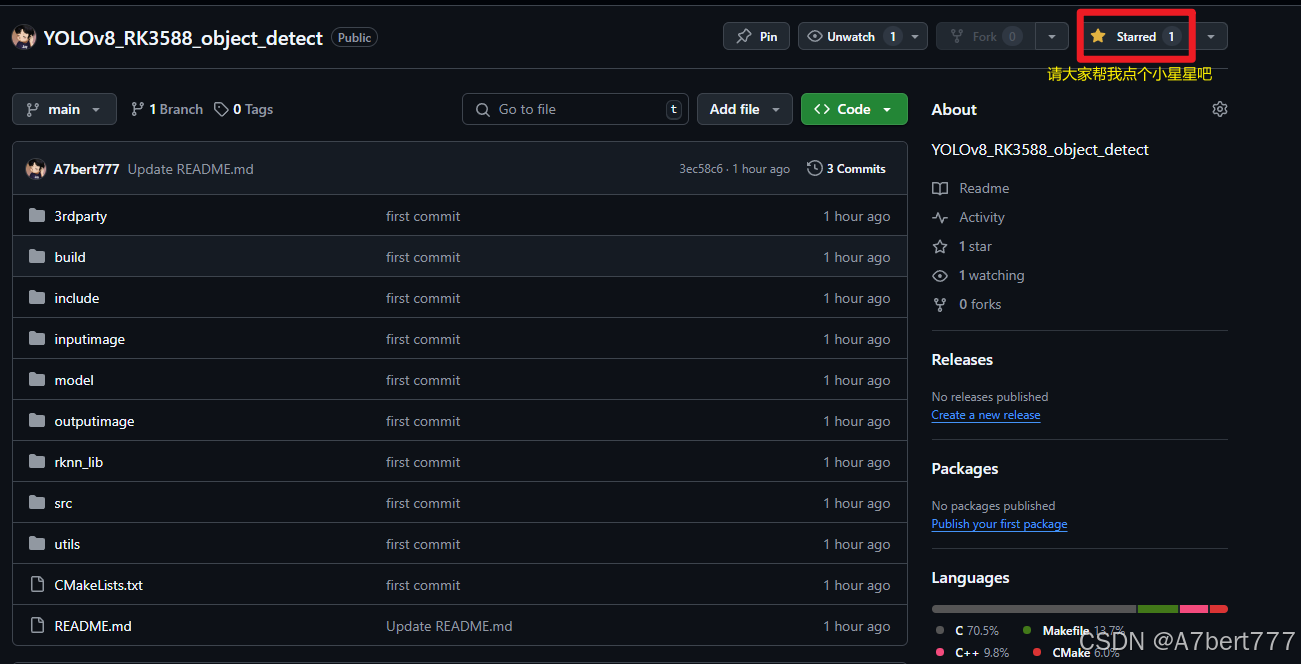Open the star lists dropdown arrow
The image size is (1301, 664).
pyautogui.click(x=1211, y=36)
